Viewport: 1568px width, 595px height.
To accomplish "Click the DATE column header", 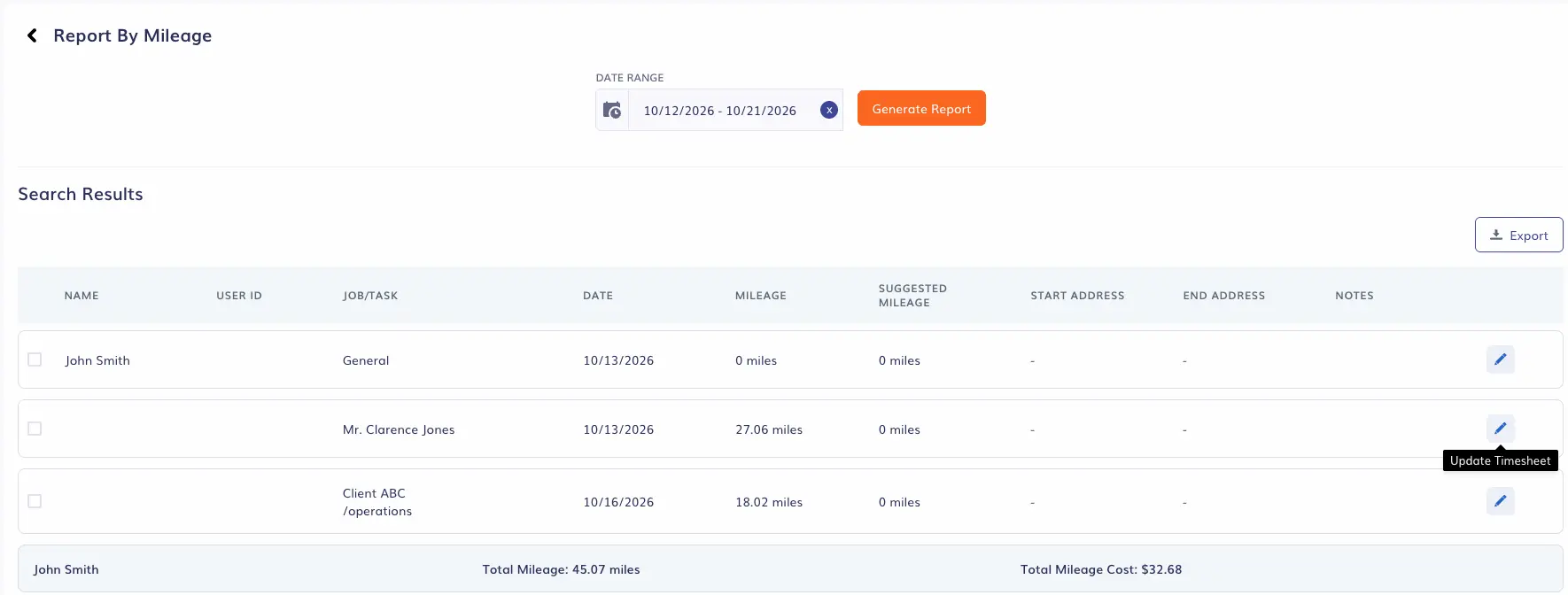I will click(598, 296).
